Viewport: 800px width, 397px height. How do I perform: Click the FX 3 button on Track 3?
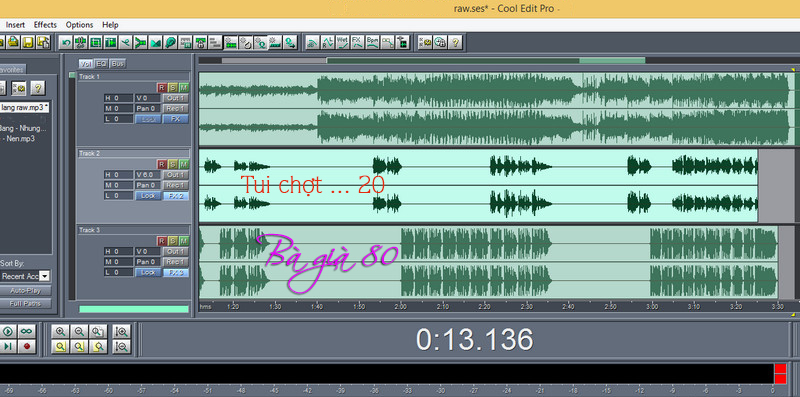click(176, 272)
